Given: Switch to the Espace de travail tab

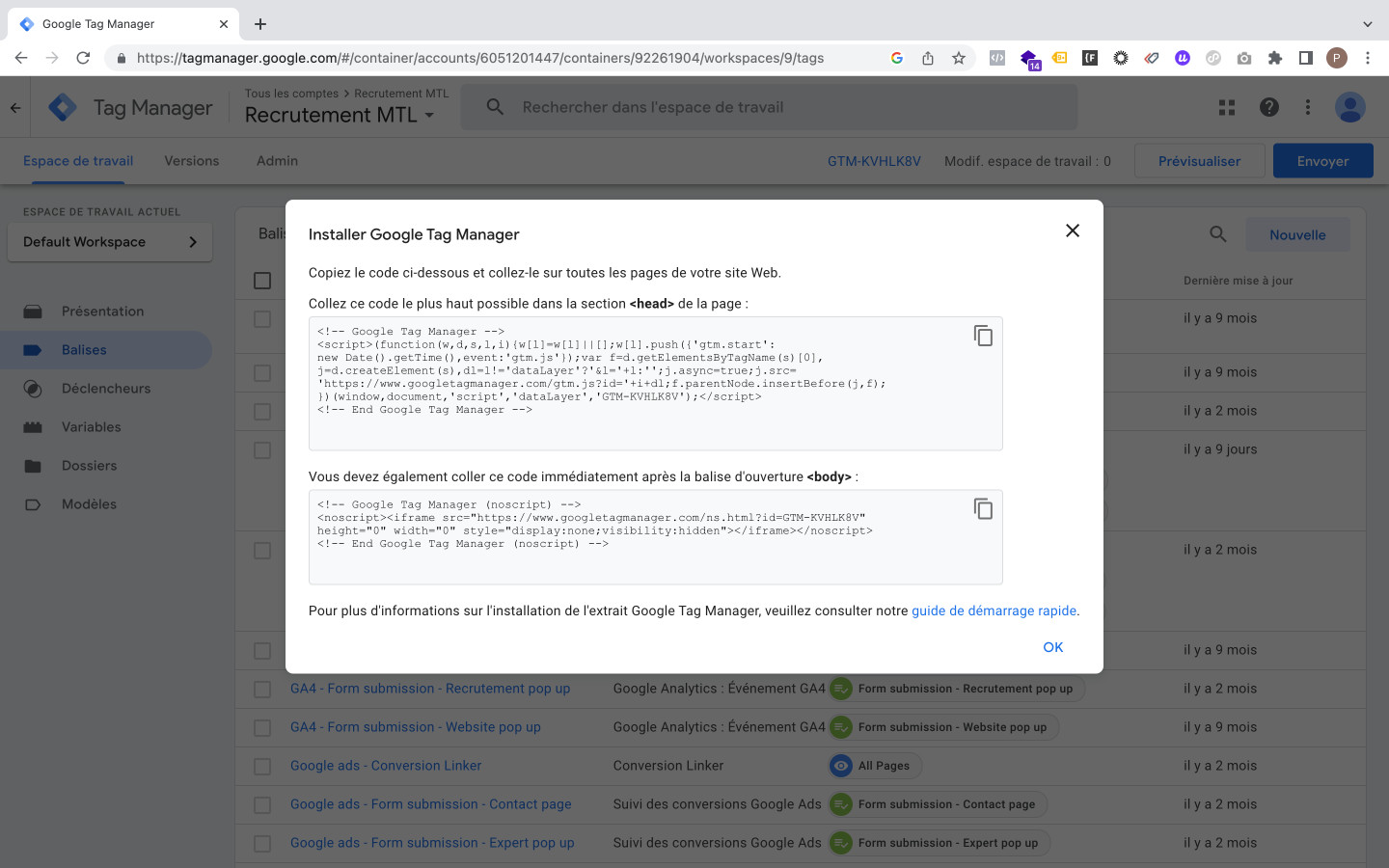Looking at the screenshot, I should click(x=78, y=161).
